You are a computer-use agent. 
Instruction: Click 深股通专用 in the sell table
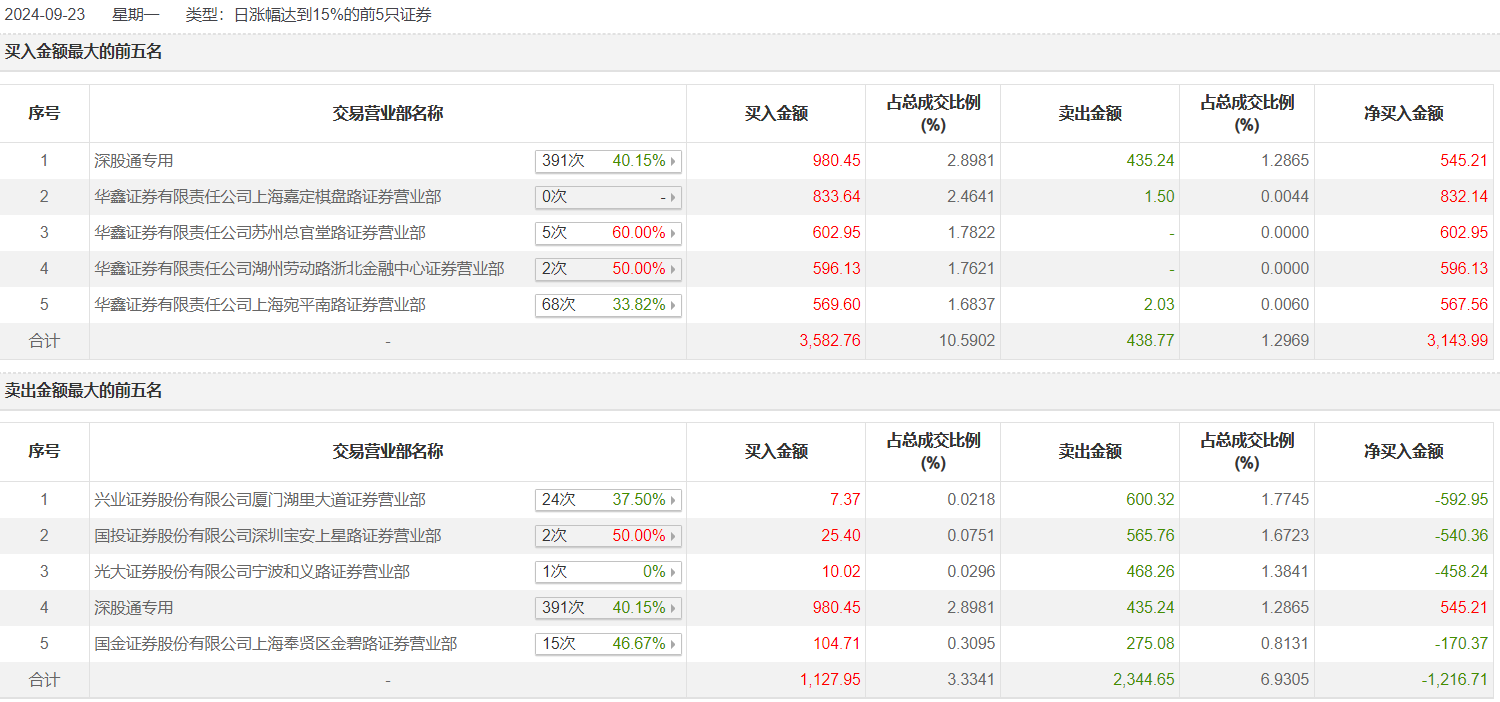click(x=134, y=608)
